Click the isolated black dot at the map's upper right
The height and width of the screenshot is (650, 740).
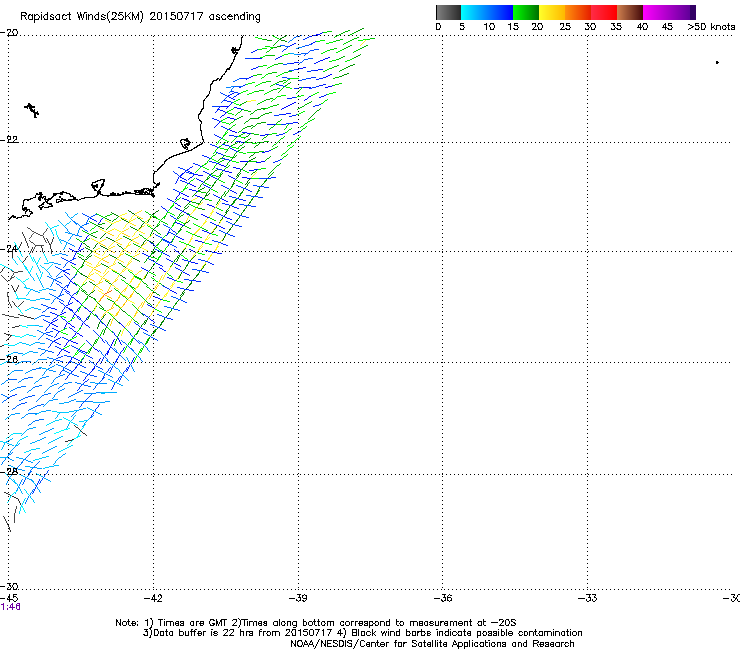717,62
